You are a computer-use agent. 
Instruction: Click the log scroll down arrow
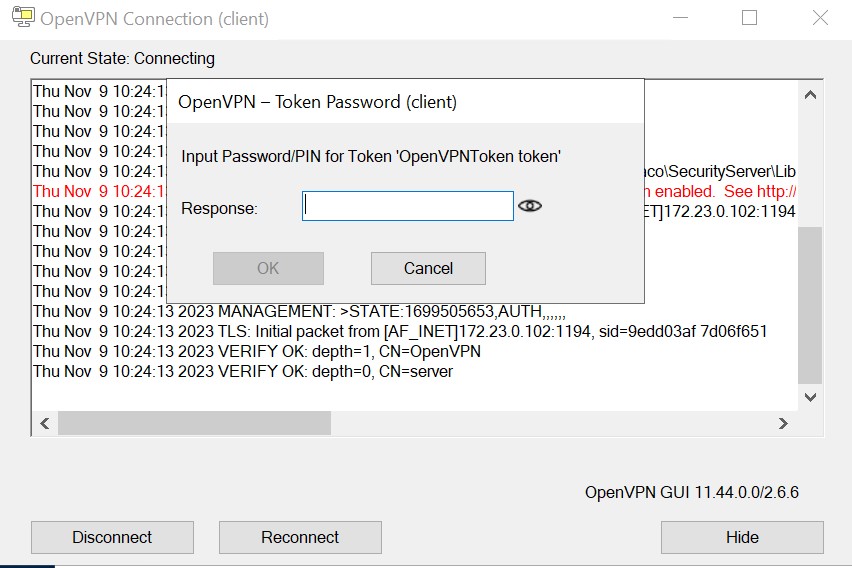click(810, 397)
